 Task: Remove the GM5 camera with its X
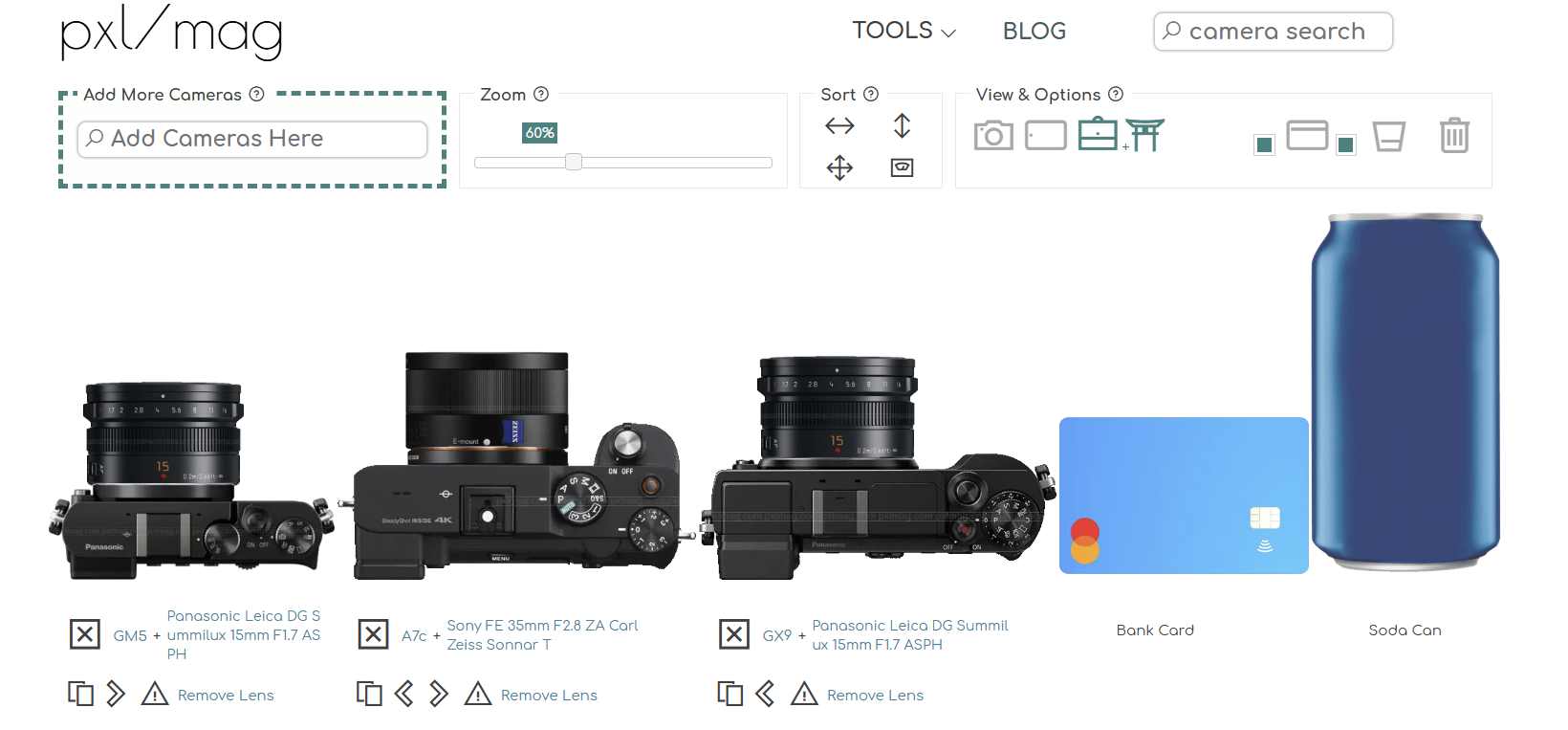pos(85,634)
